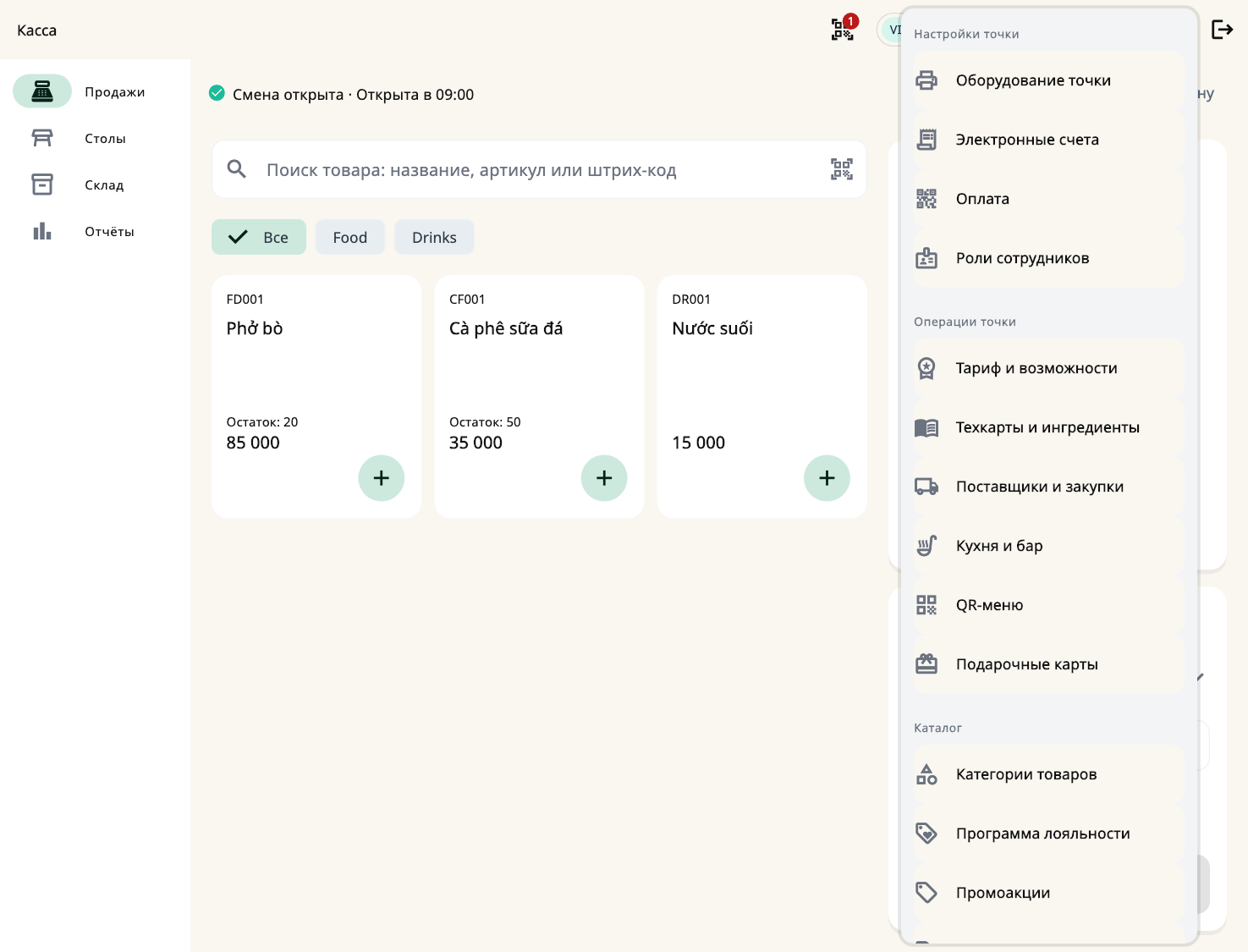Open Категории товаров label in menu

coord(1026,774)
